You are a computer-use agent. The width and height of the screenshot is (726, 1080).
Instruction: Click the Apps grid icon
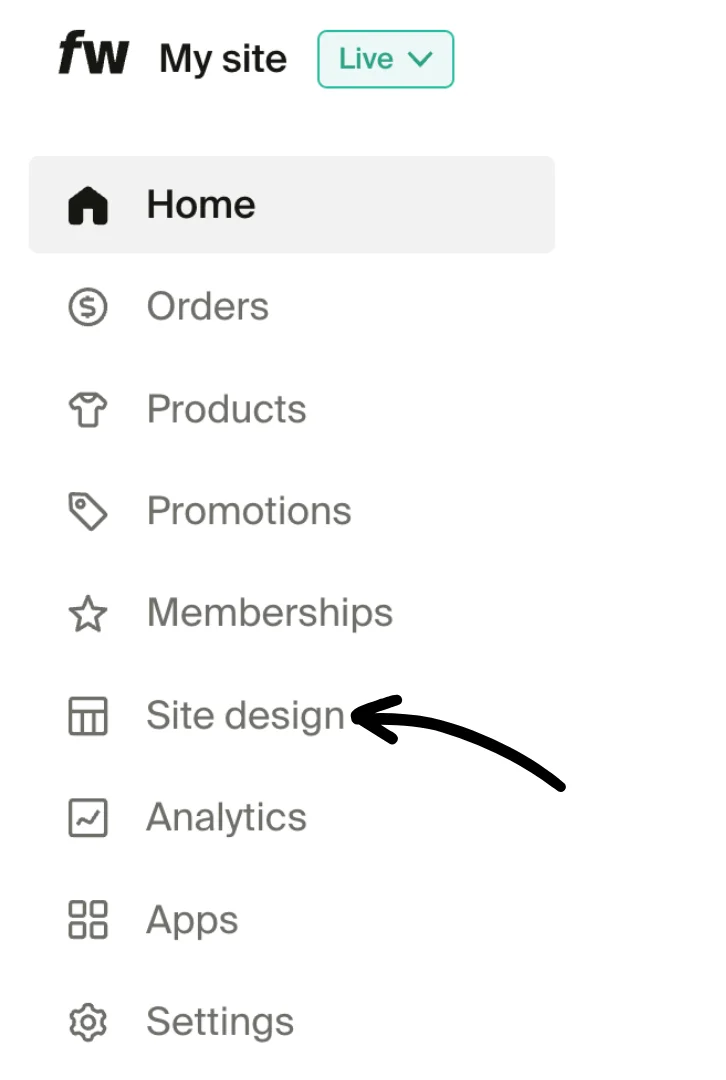click(88, 920)
